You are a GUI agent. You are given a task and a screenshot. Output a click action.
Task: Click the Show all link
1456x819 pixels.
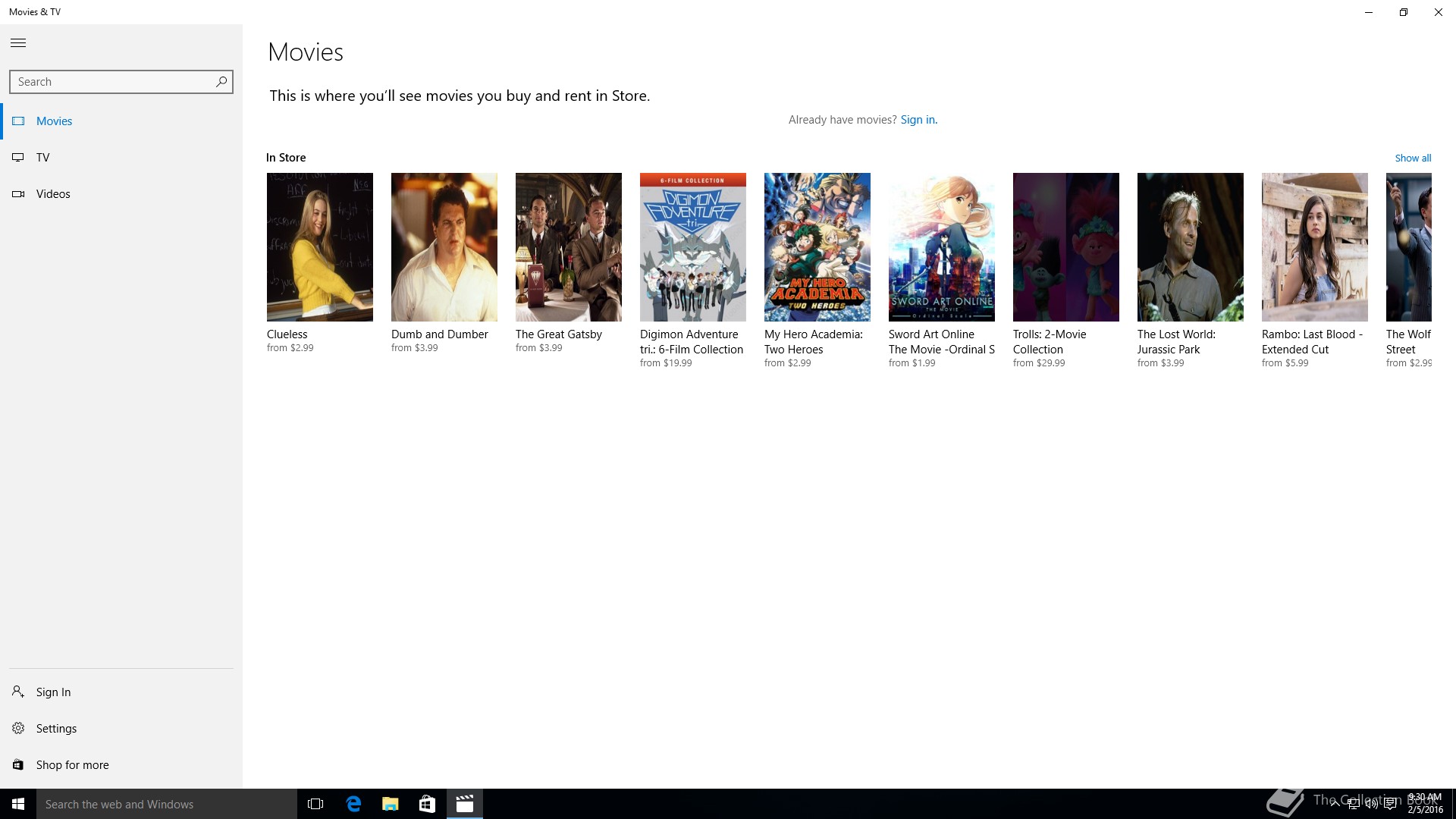pos(1413,158)
